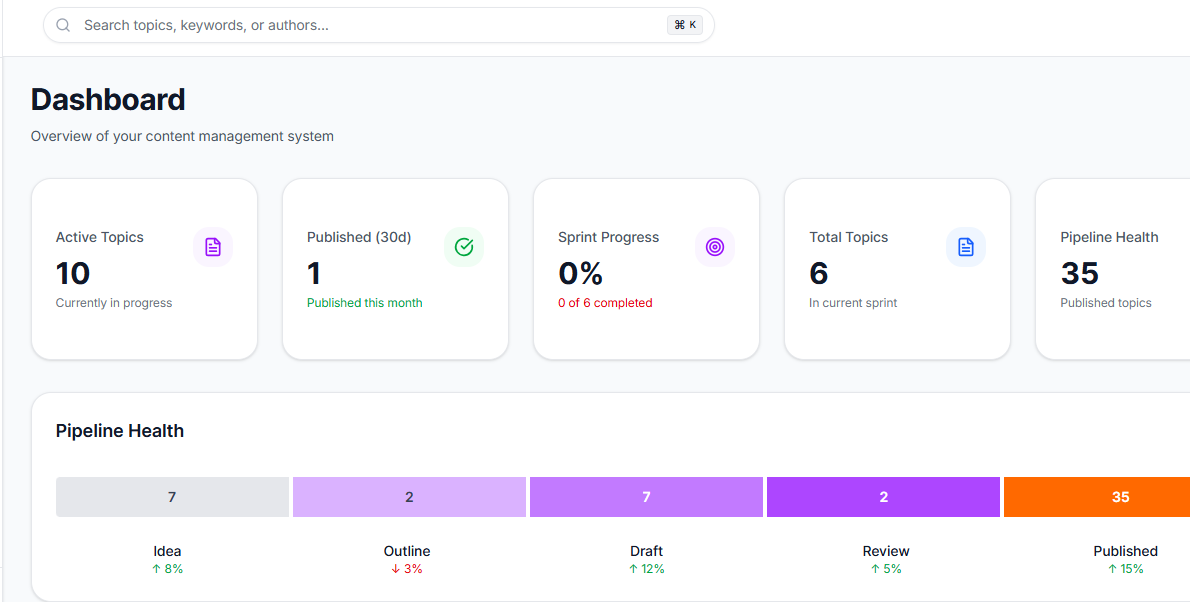Click the Total Topics document icon
Image resolution: width=1190 pixels, height=602 pixels.
point(966,246)
